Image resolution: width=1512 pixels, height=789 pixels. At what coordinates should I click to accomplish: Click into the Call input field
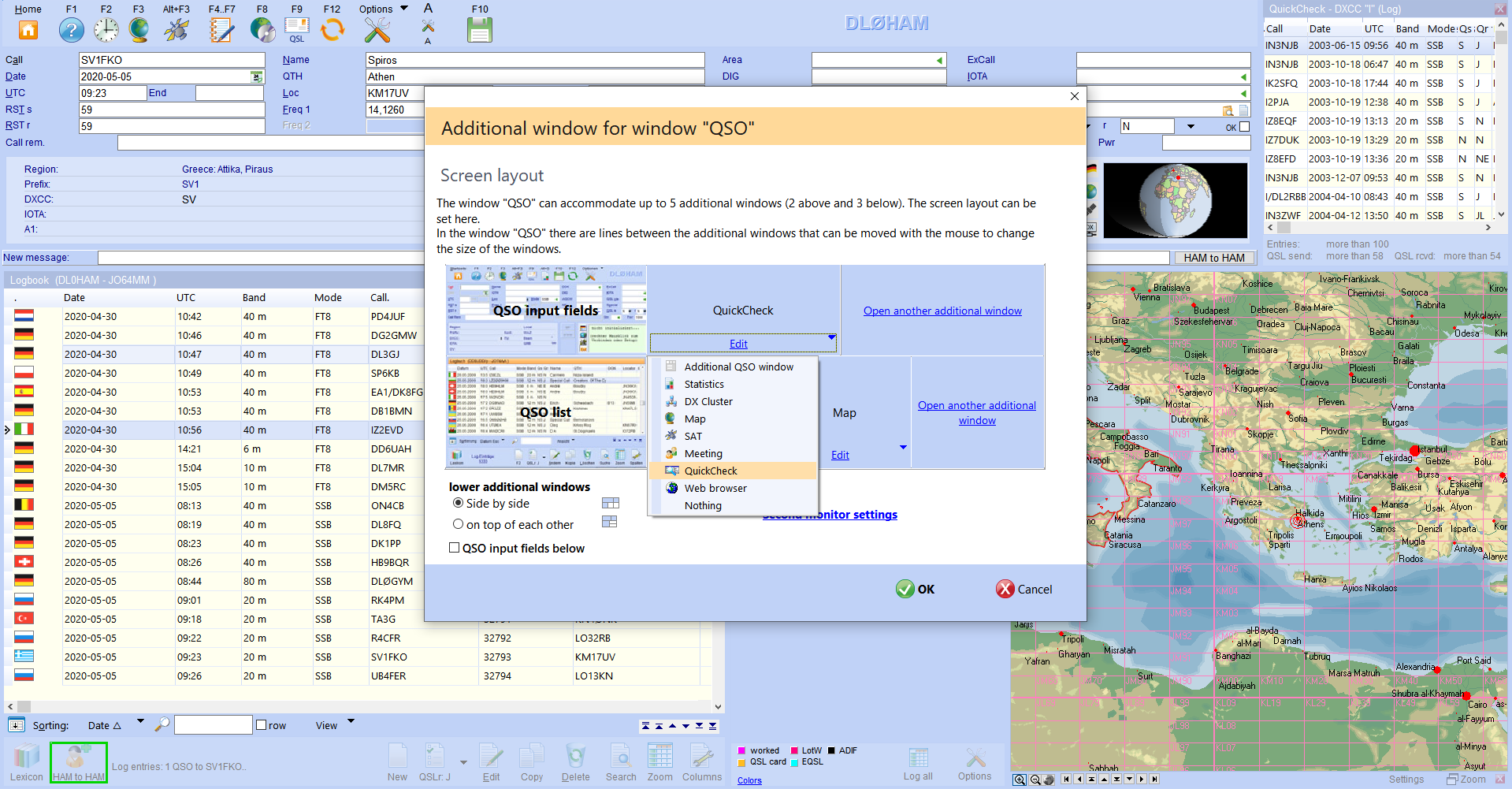click(172, 60)
